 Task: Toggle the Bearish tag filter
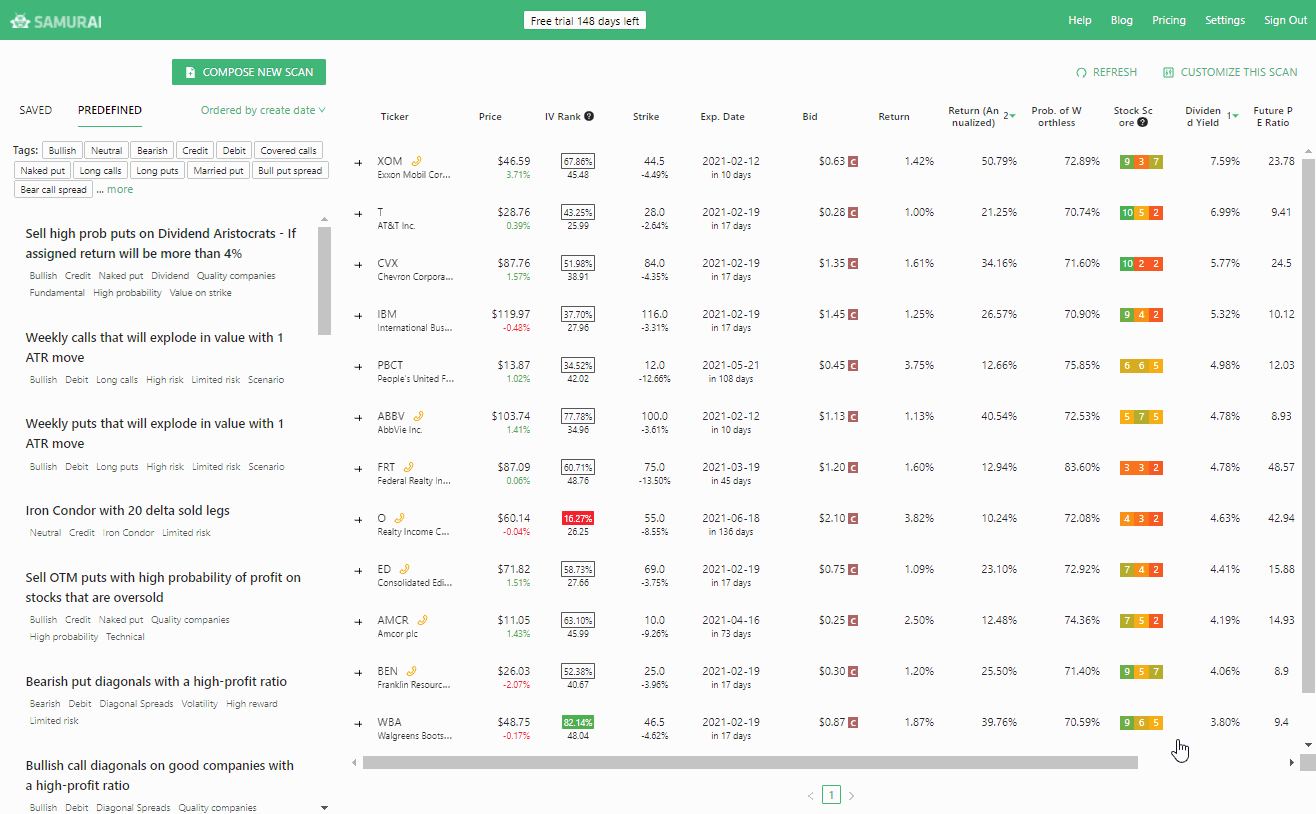[152, 151]
